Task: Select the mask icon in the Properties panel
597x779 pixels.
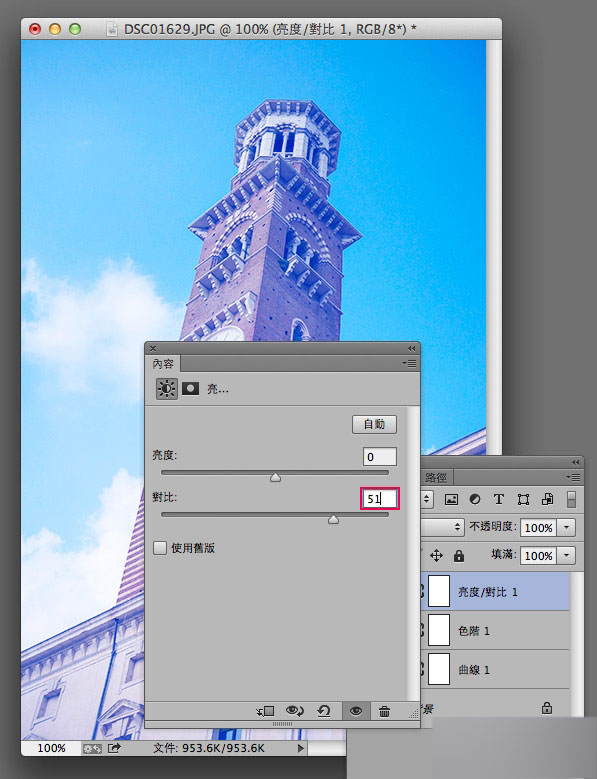Action: [x=190, y=389]
